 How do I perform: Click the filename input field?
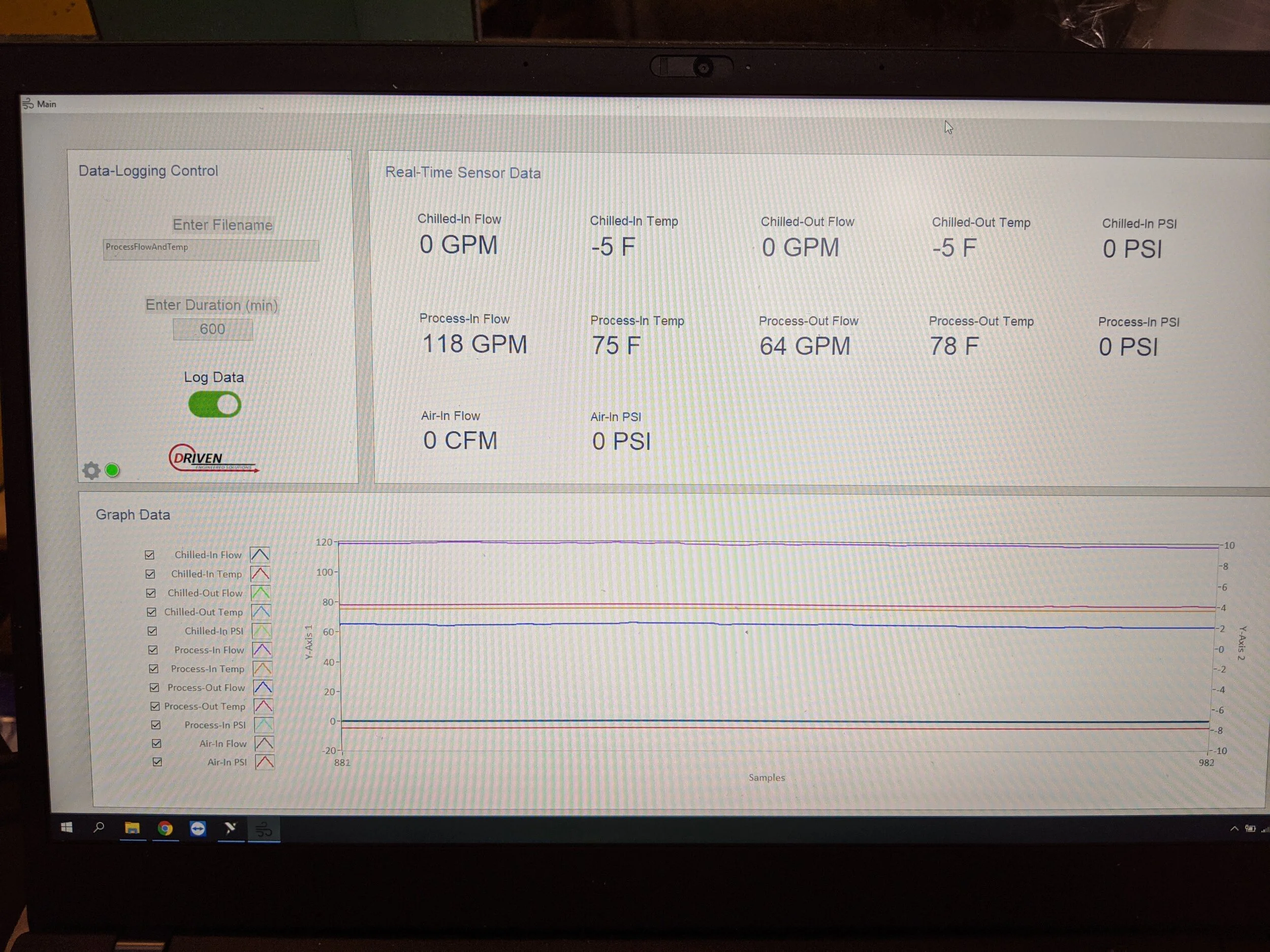click(211, 250)
